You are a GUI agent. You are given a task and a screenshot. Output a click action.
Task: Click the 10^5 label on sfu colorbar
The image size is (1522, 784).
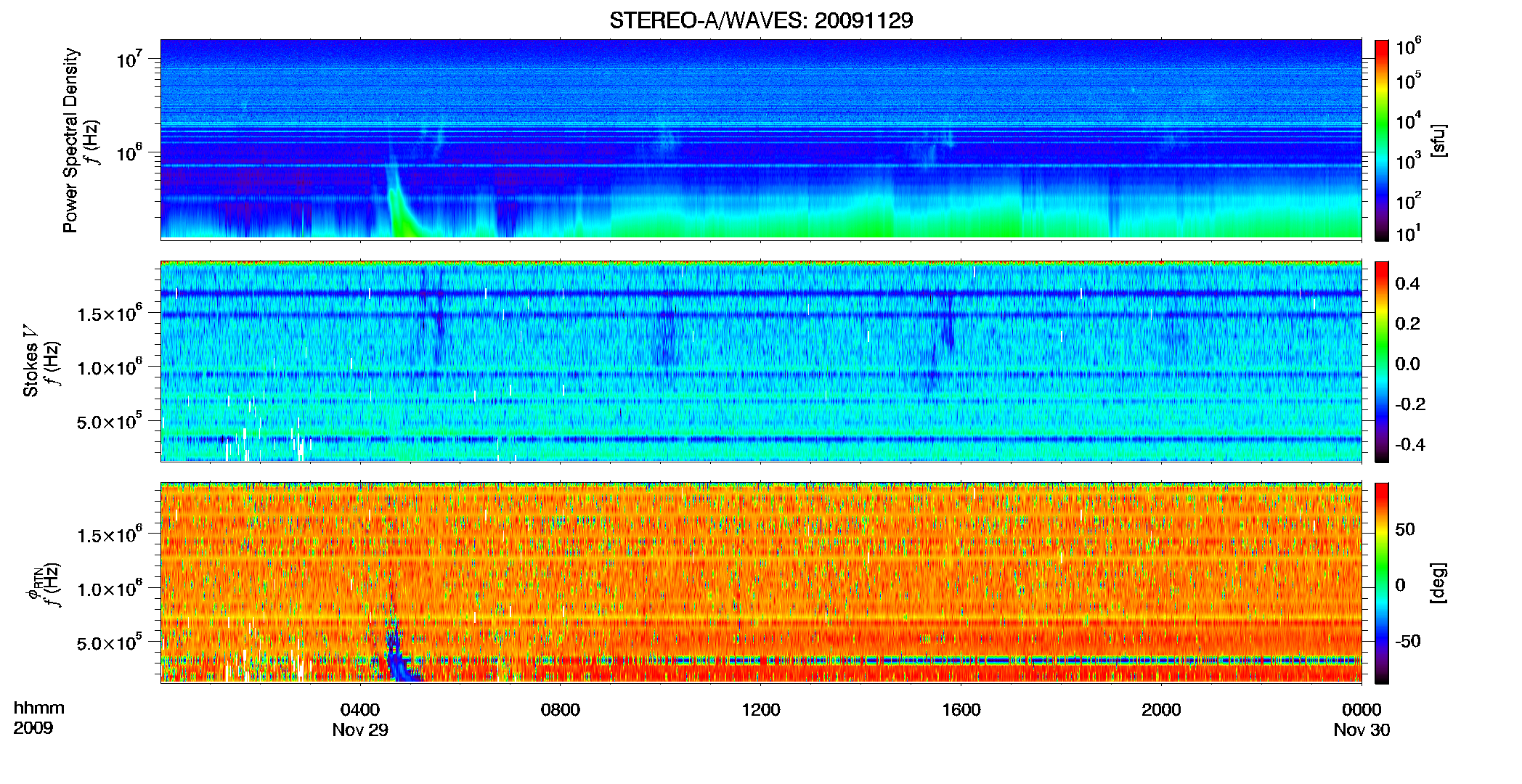(x=1409, y=81)
